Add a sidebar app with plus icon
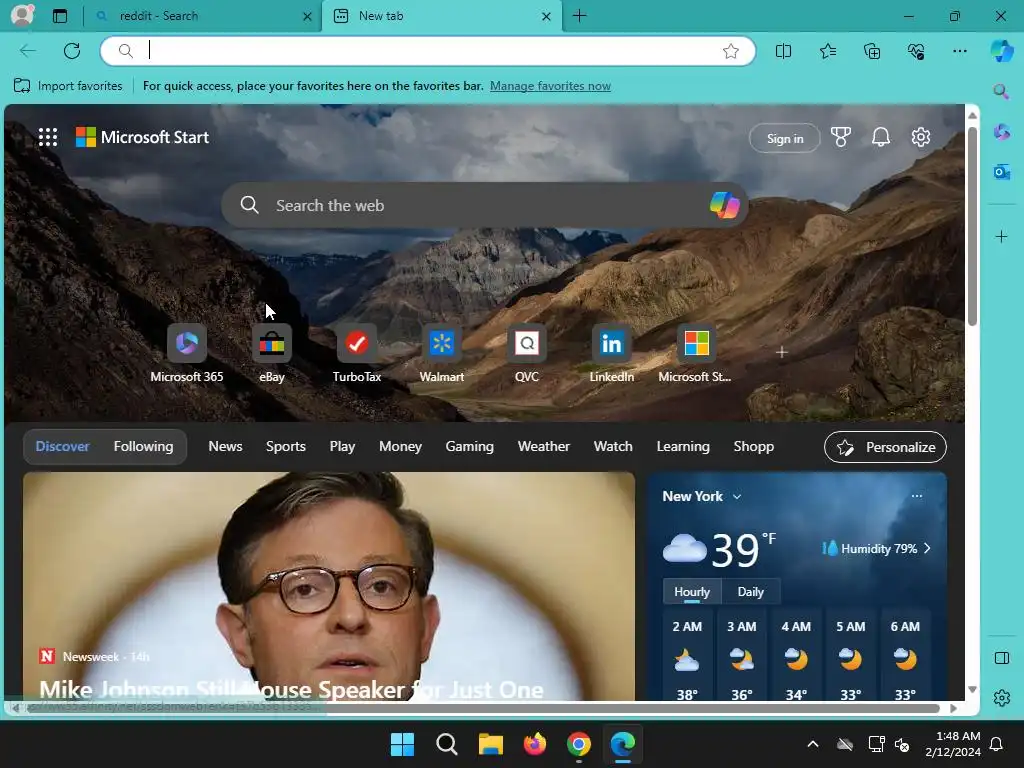The width and height of the screenshot is (1024, 768). tap(1001, 236)
